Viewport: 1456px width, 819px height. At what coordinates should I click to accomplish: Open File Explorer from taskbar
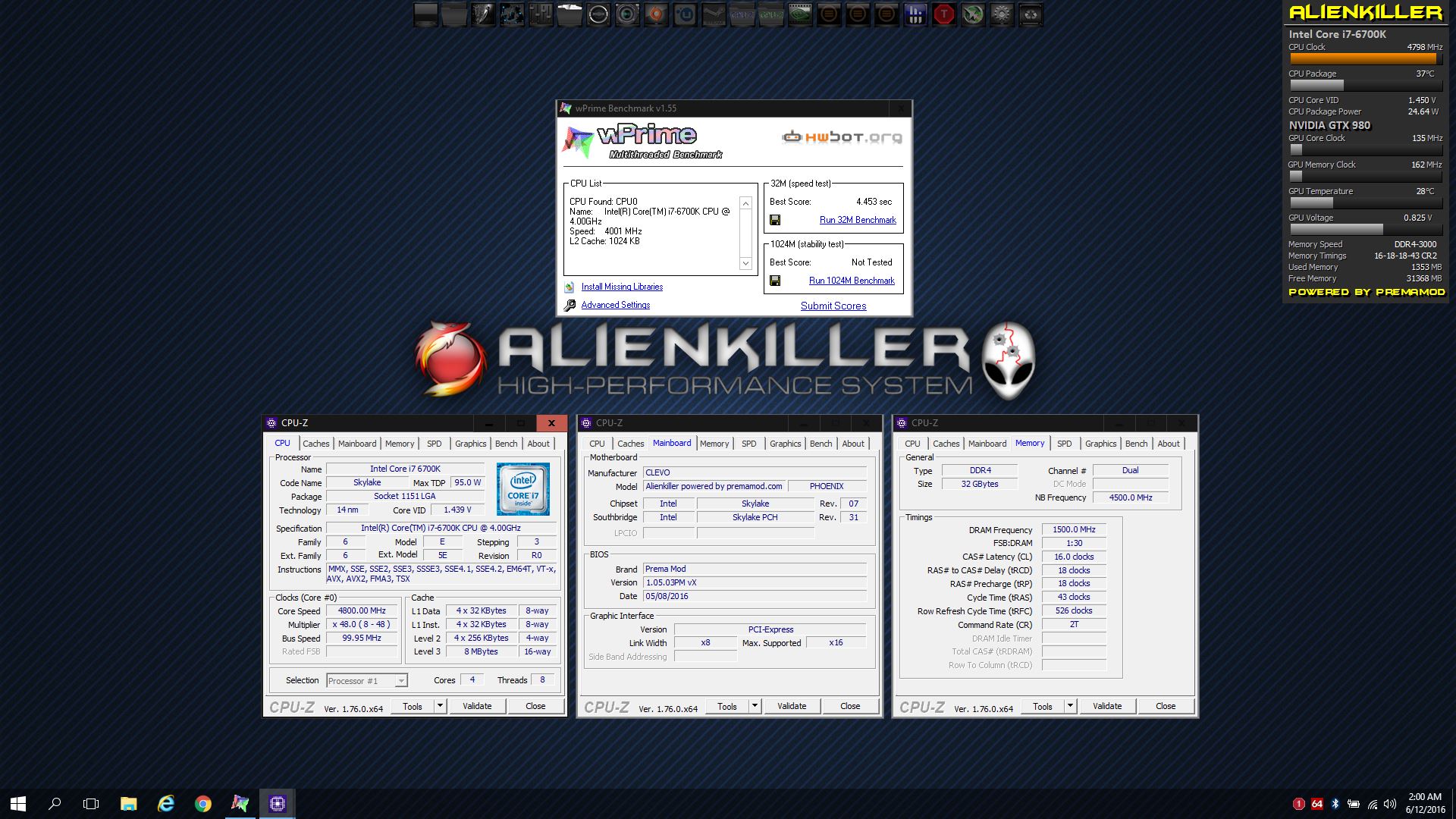coord(128,804)
